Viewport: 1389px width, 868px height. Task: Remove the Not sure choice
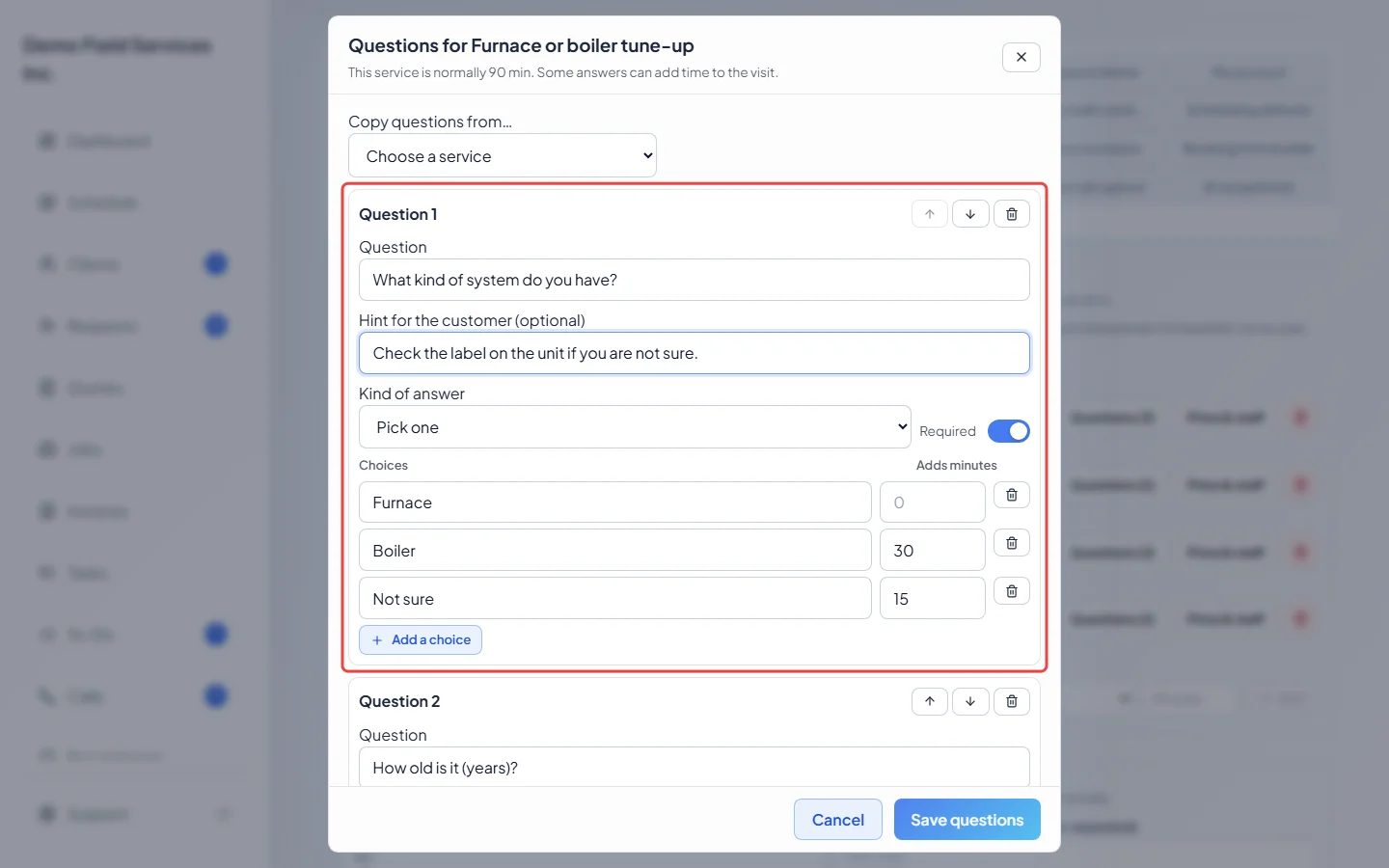point(1012,591)
